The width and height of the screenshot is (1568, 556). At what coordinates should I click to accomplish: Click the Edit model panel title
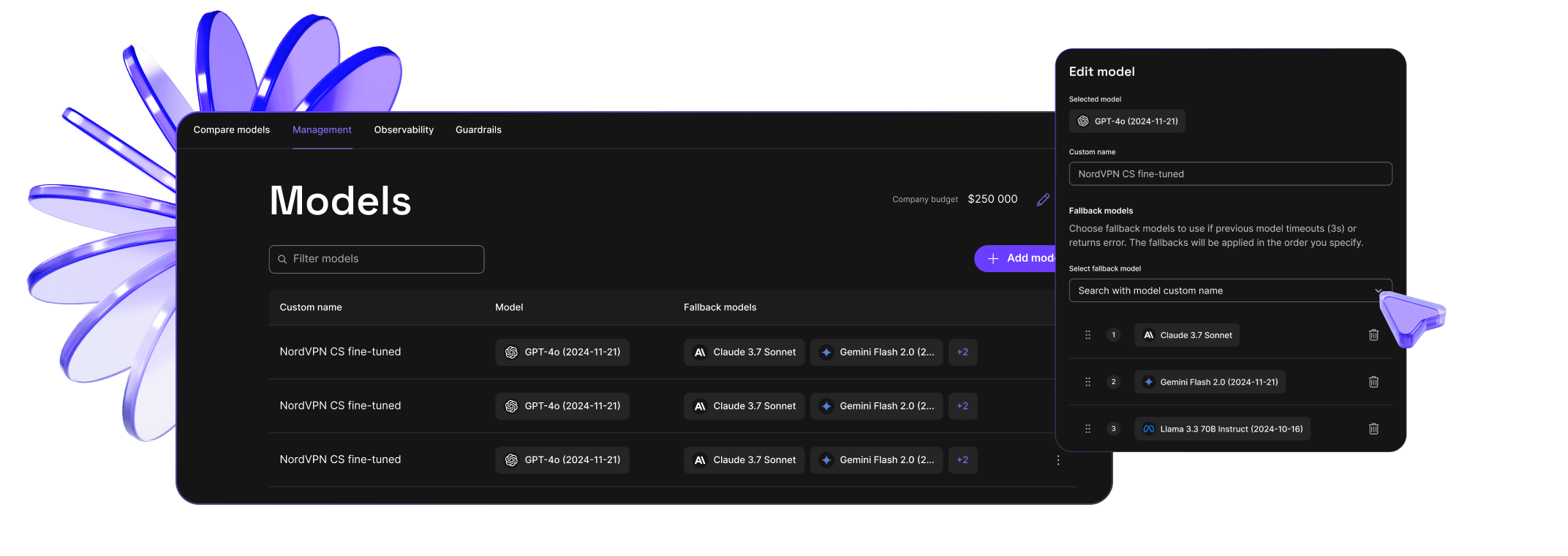pyautogui.click(x=1101, y=72)
